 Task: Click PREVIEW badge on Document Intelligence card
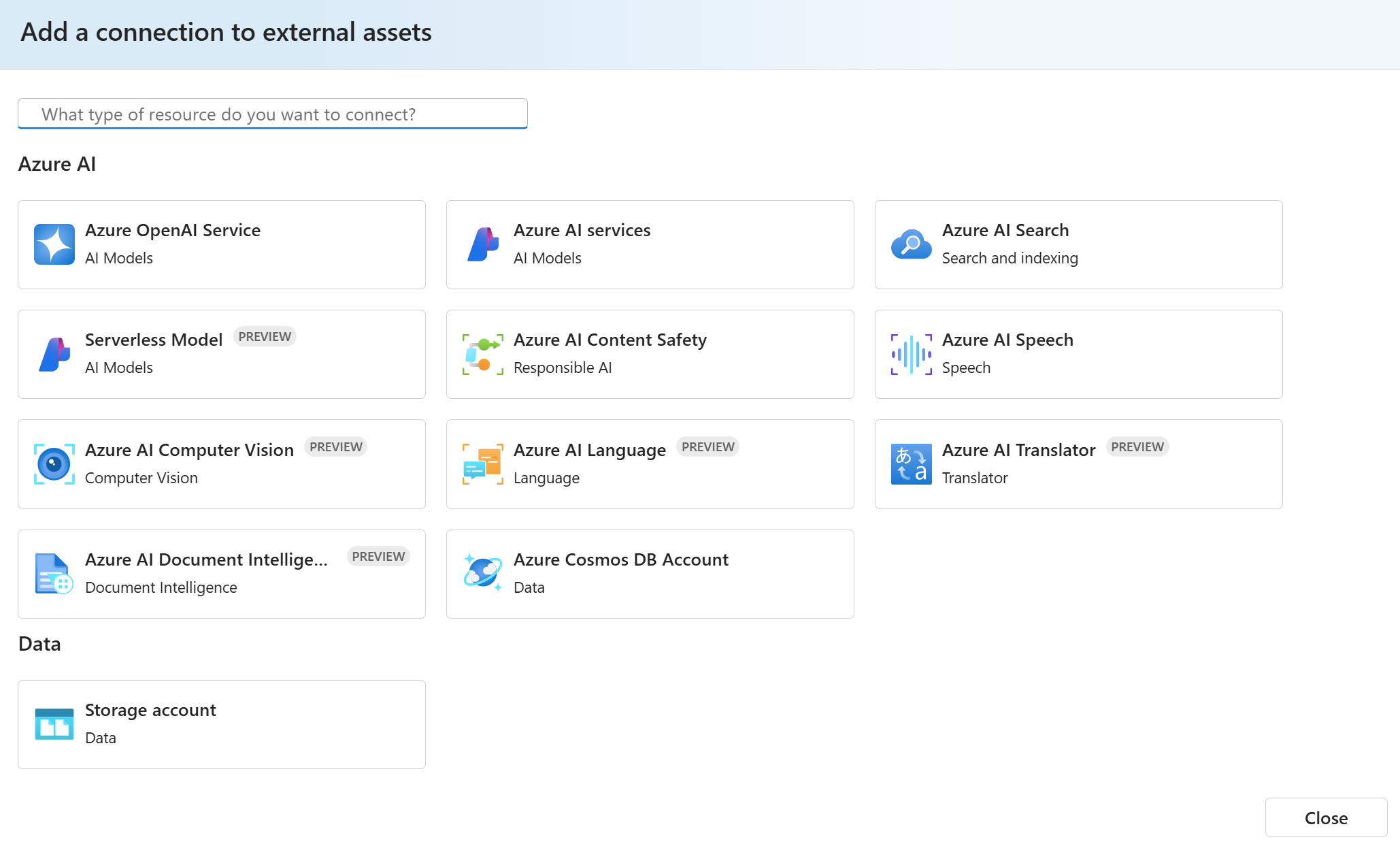(378, 556)
